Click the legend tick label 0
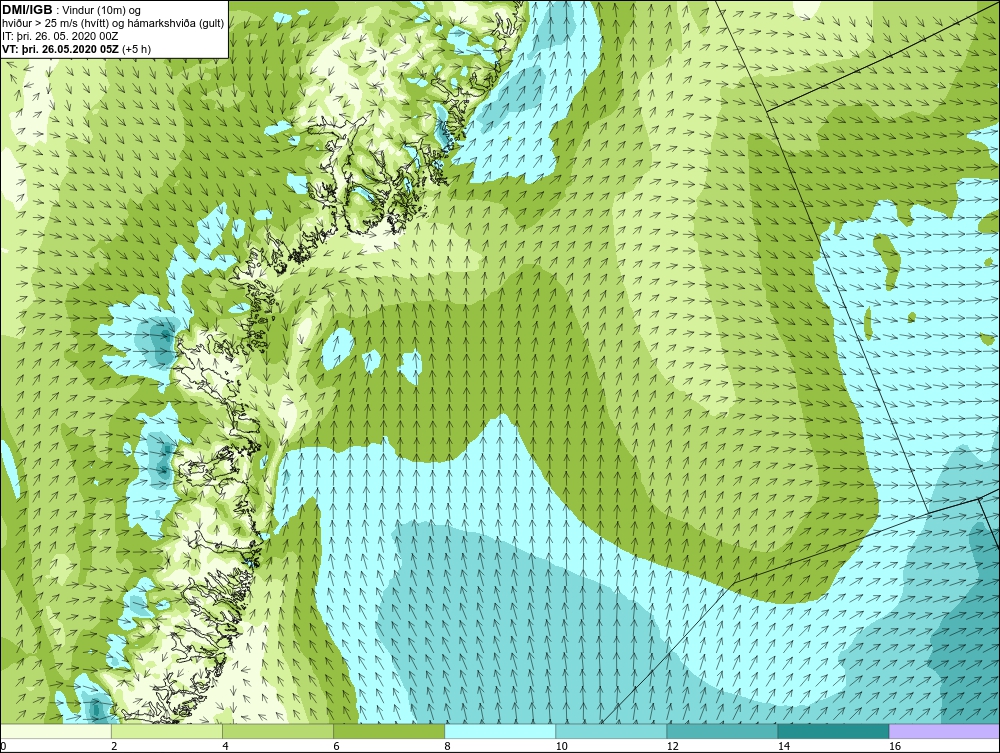 click(x=3, y=746)
